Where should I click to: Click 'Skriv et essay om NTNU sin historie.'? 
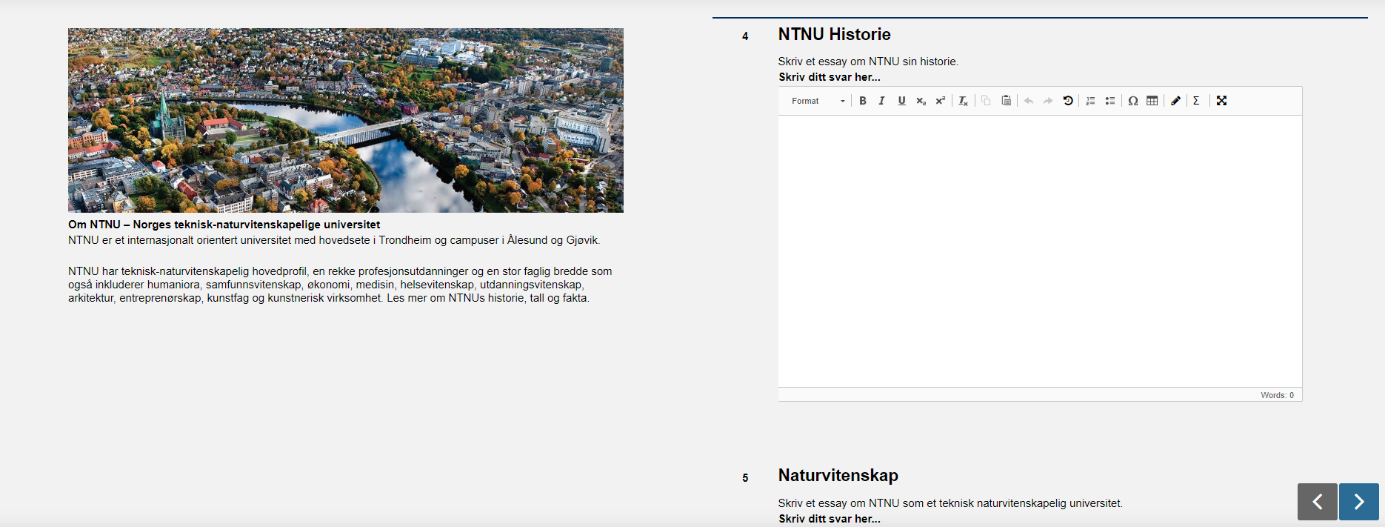pos(868,62)
